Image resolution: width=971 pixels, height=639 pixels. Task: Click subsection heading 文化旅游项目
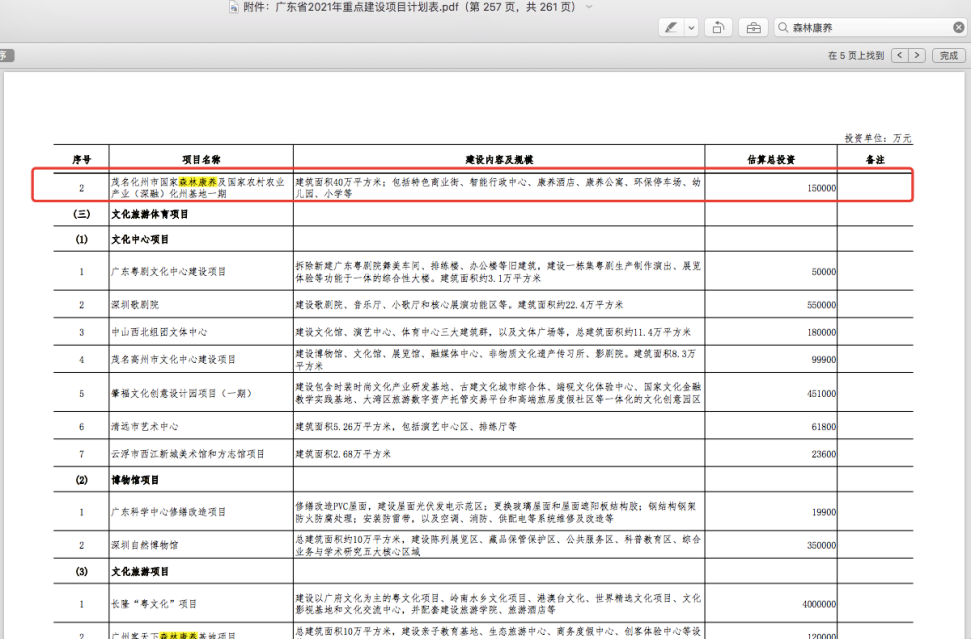tap(139, 572)
